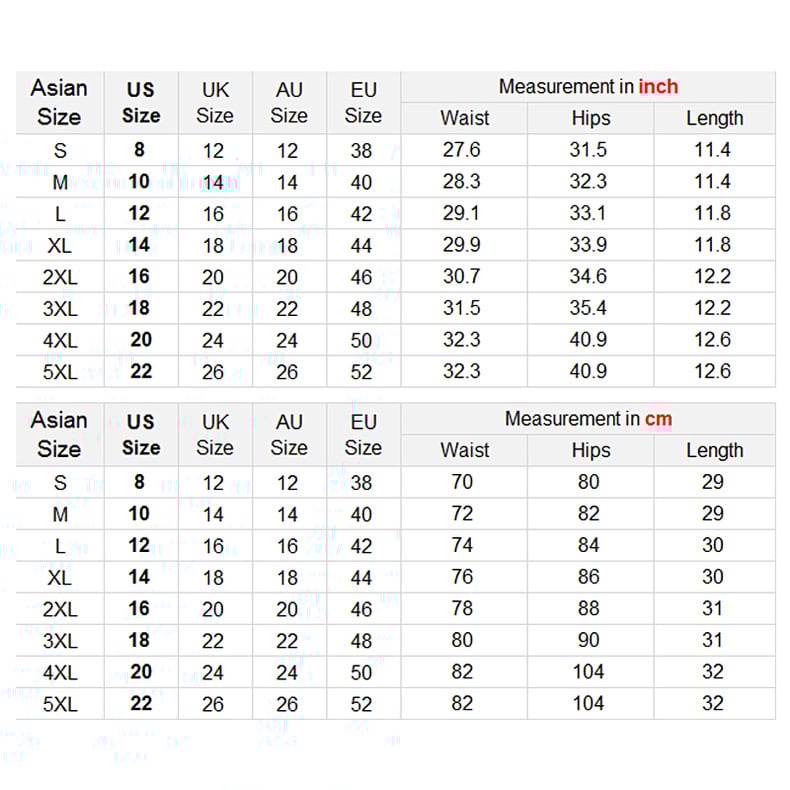Click 'Asian Size' header in top table
This screenshot has height=790, width=790.
pos(59,102)
